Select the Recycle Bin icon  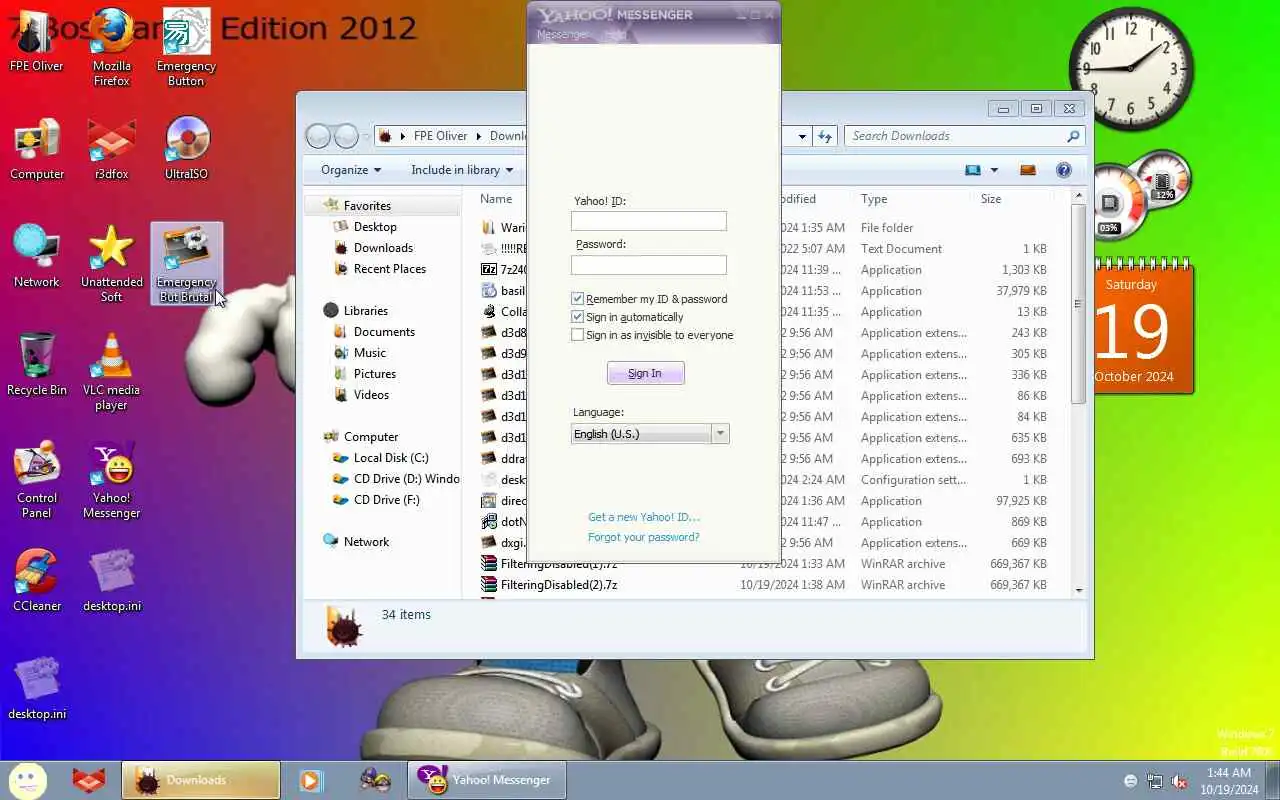click(x=37, y=364)
